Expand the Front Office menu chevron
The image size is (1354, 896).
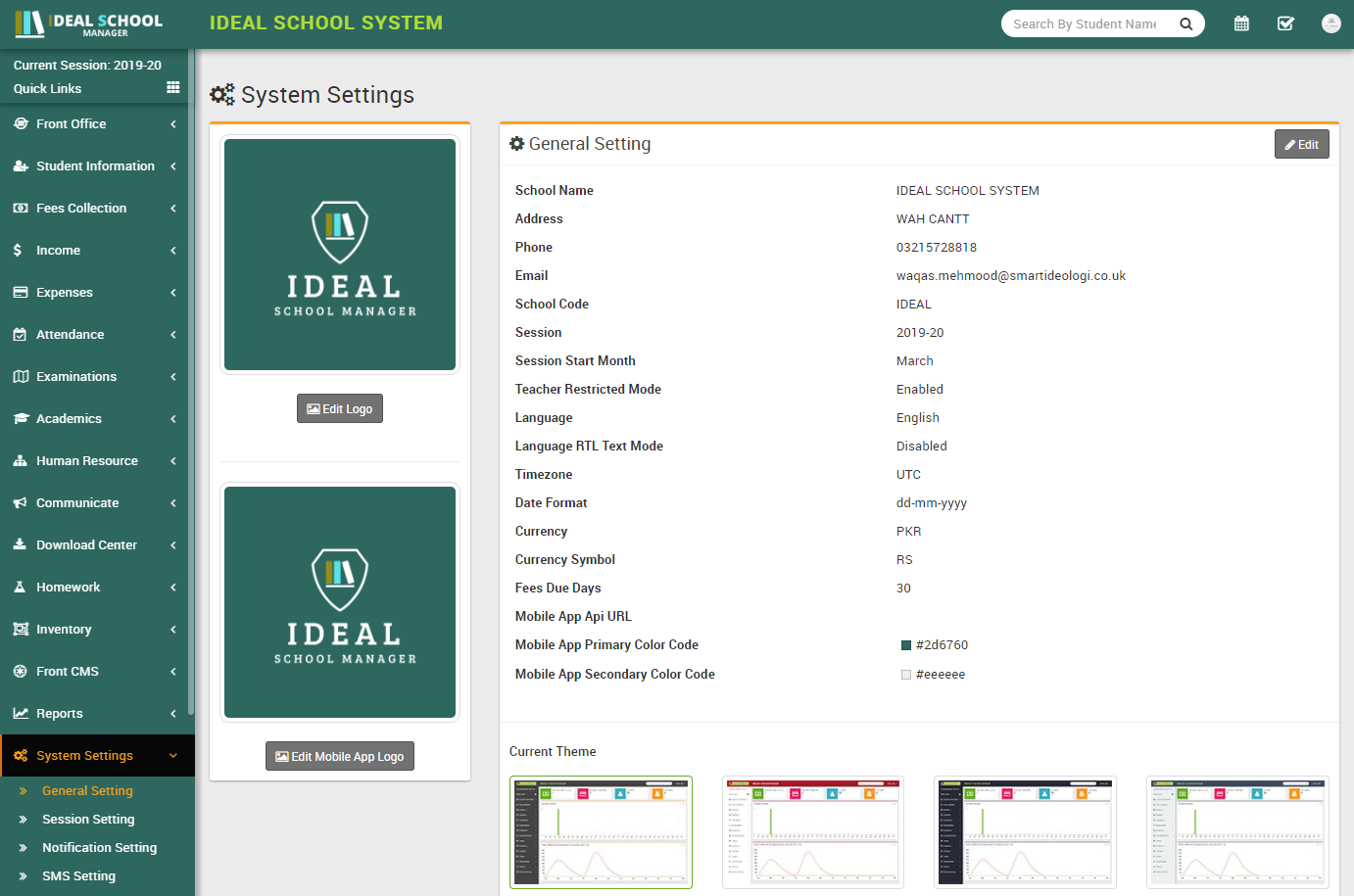click(173, 123)
